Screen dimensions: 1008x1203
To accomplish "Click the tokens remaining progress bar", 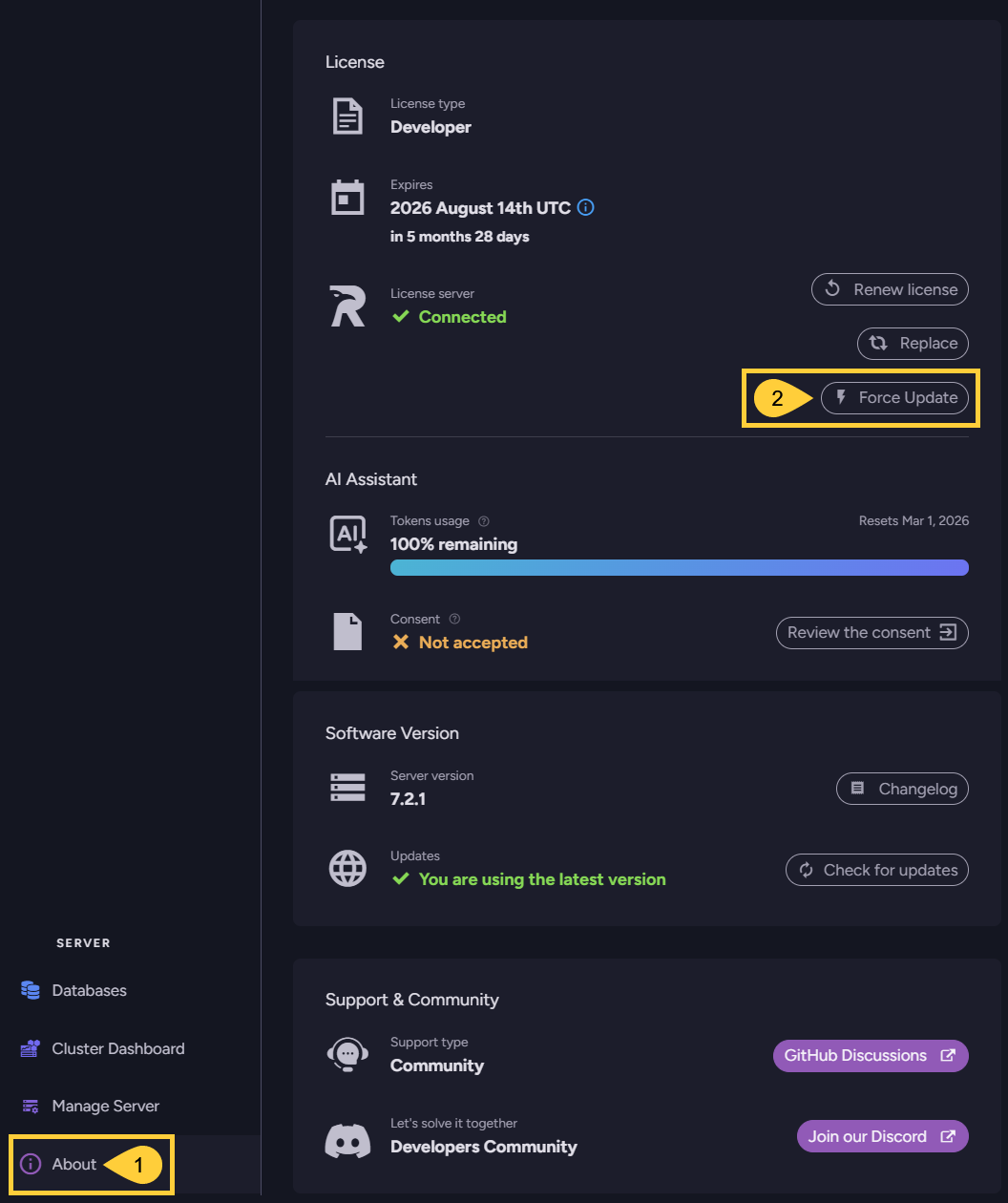I will click(x=679, y=568).
